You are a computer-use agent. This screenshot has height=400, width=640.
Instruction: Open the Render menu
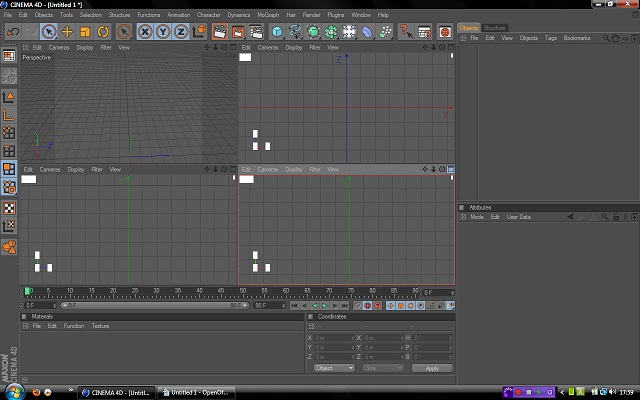click(x=311, y=15)
